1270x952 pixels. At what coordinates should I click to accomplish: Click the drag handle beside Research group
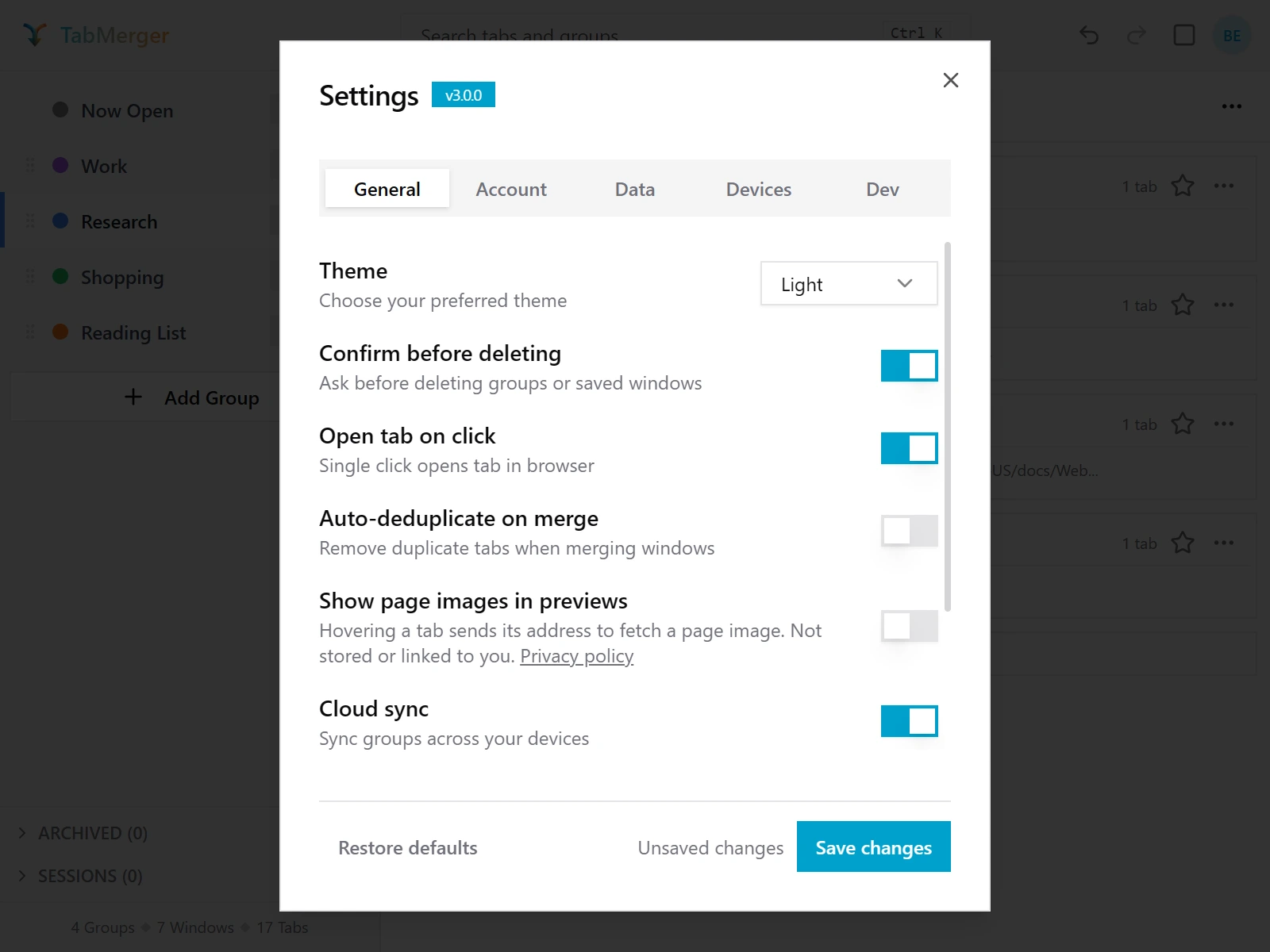(30, 221)
